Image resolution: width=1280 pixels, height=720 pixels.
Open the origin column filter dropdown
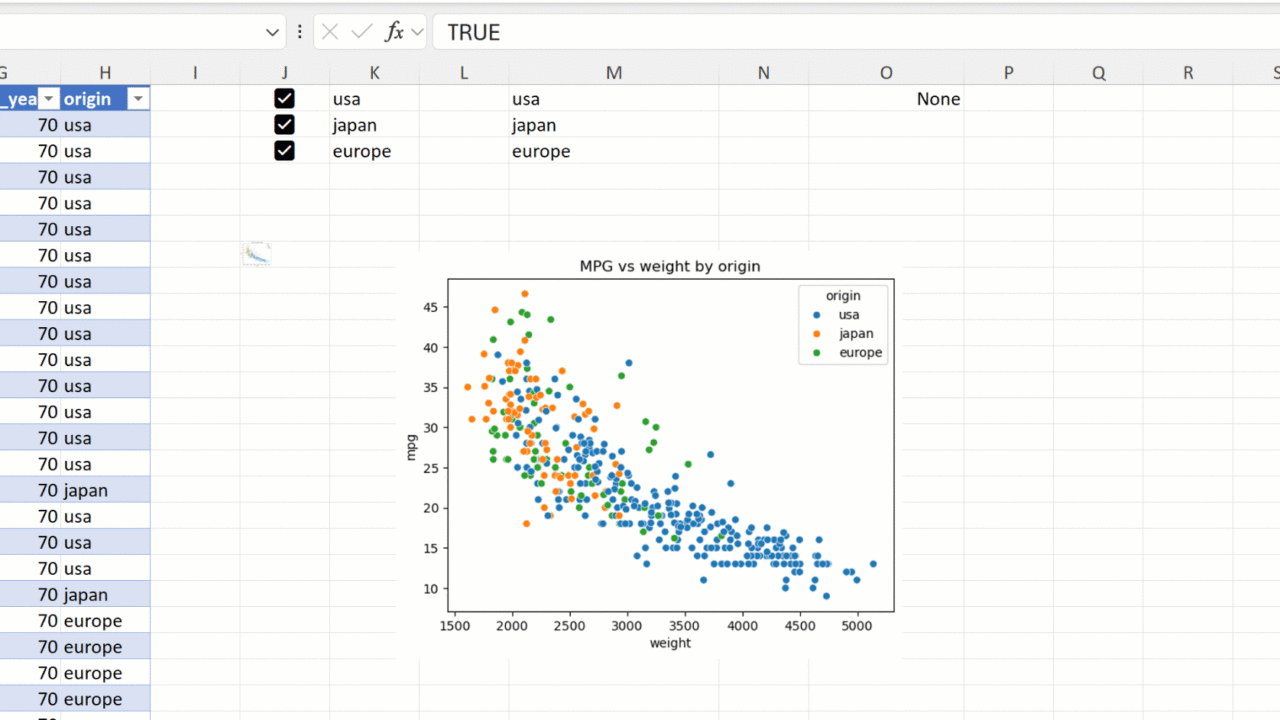pyautogui.click(x=139, y=99)
